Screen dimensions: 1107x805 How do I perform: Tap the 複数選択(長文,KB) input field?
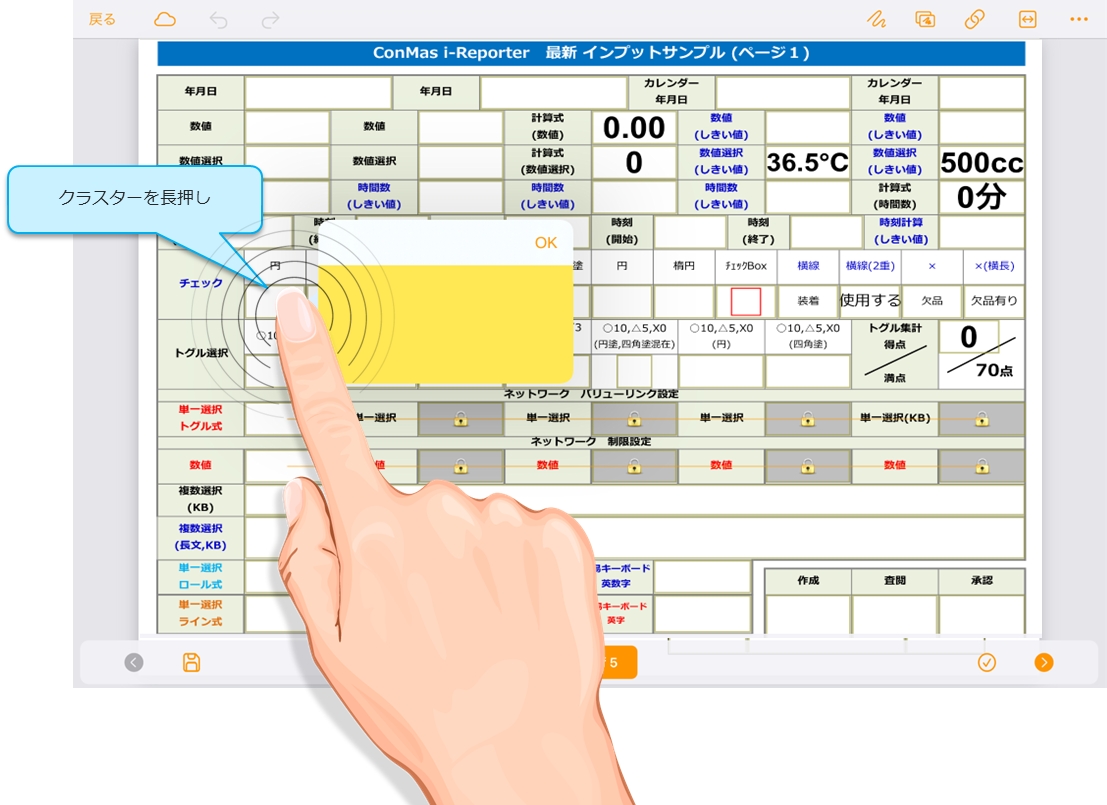click(634, 537)
